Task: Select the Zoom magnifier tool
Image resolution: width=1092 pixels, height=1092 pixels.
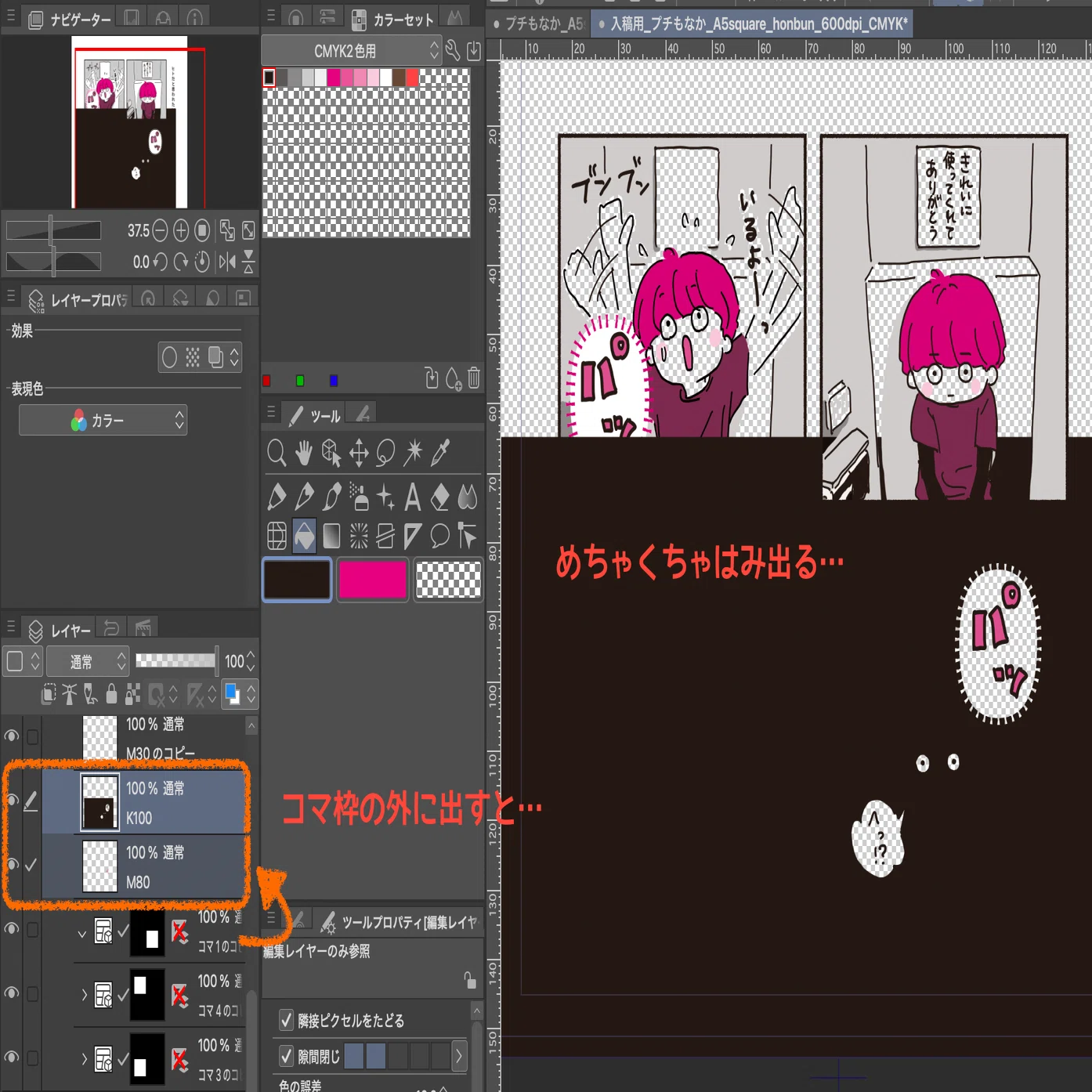Action: (277, 453)
